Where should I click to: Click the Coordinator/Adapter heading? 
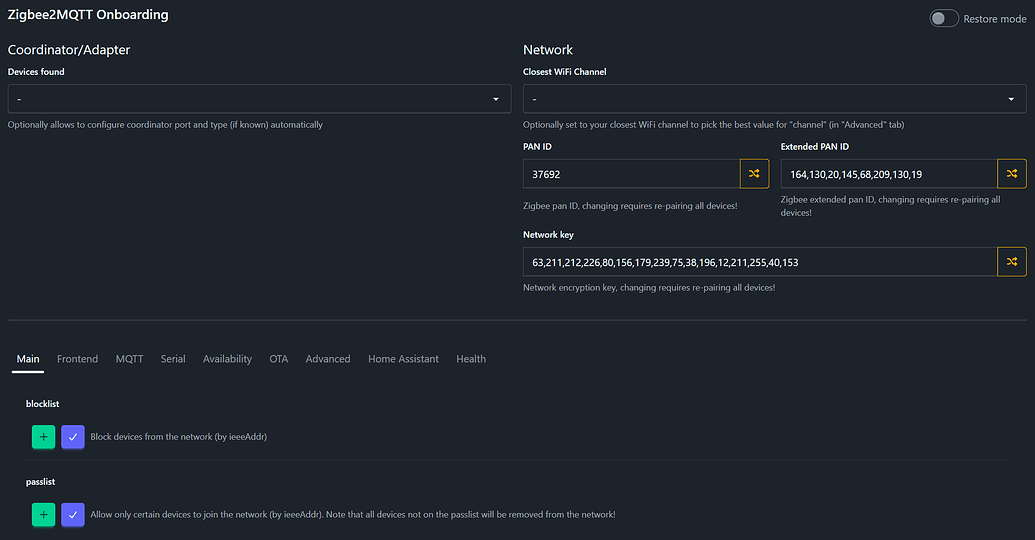click(x=69, y=50)
